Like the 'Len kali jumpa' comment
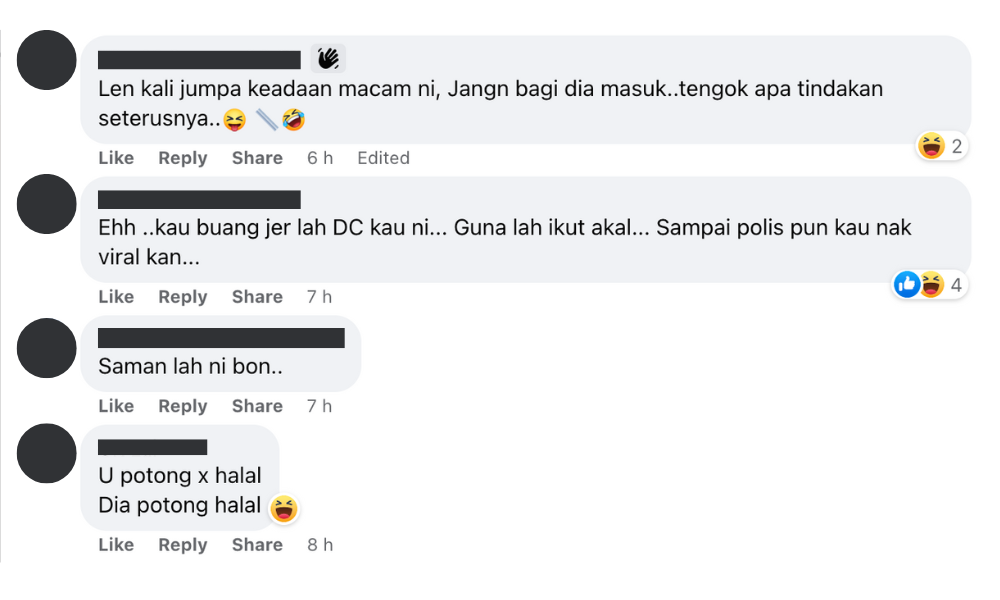The width and height of the screenshot is (1000, 600). (116, 158)
